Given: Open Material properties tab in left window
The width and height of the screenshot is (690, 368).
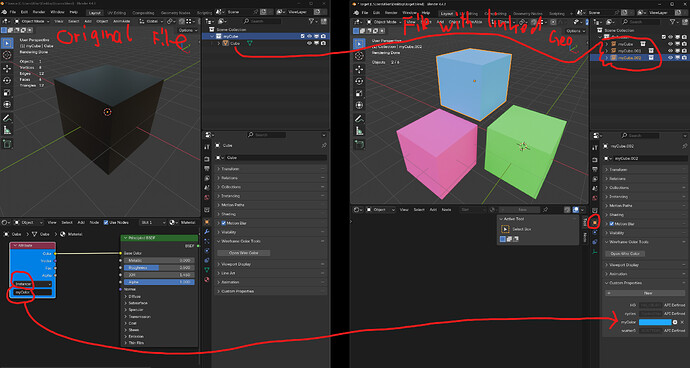Looking at the screenshot, I should coord(207,279).
